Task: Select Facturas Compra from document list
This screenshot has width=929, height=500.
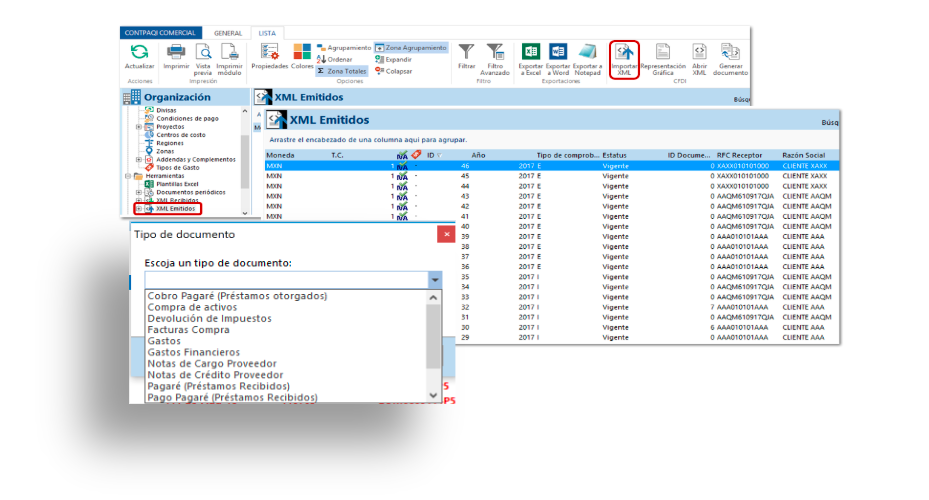Action: click(x=188, y=329)
